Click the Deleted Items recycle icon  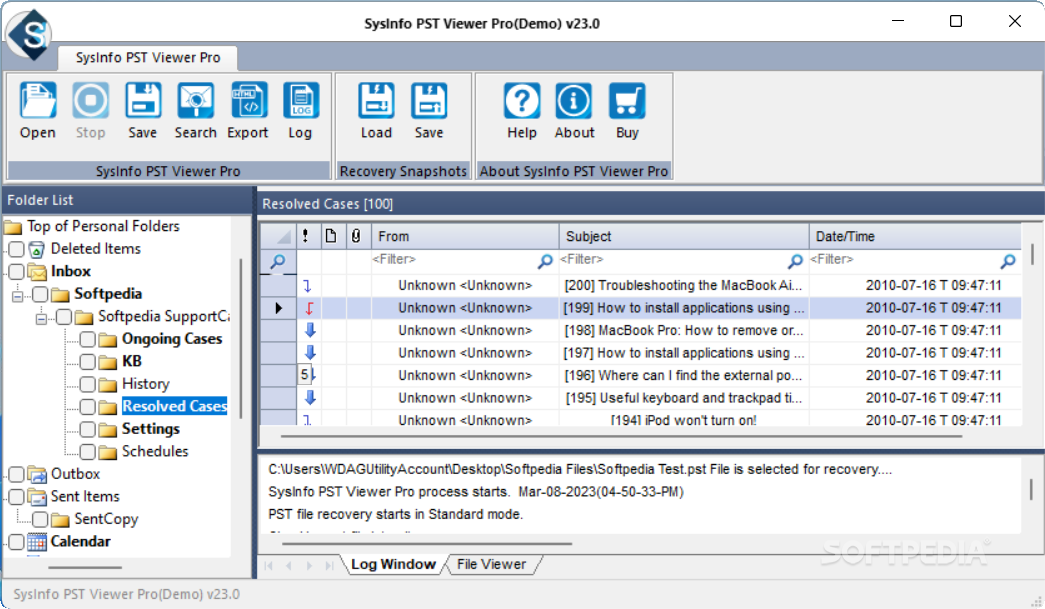[x=37, y=250]
